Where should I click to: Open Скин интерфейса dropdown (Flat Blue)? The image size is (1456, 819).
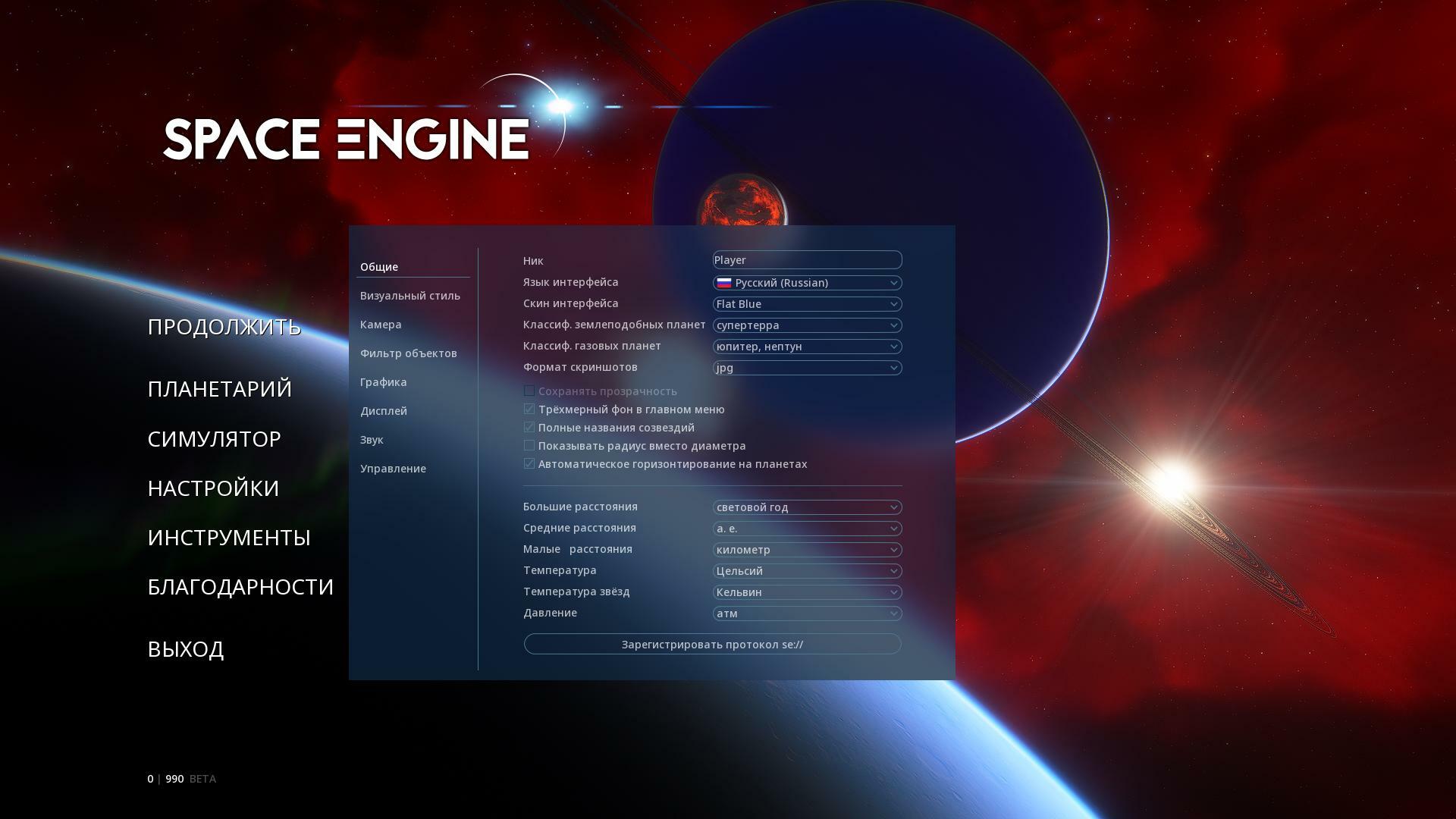(x=807, y=304)
